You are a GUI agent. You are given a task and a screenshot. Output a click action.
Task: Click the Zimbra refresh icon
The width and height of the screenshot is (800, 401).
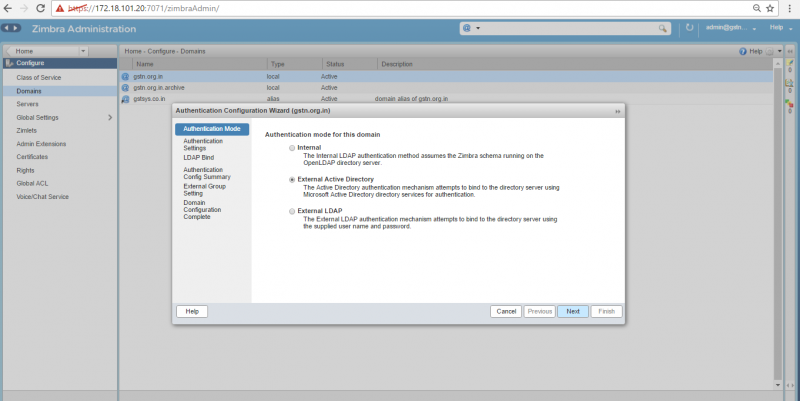click(x=689, y=28)
